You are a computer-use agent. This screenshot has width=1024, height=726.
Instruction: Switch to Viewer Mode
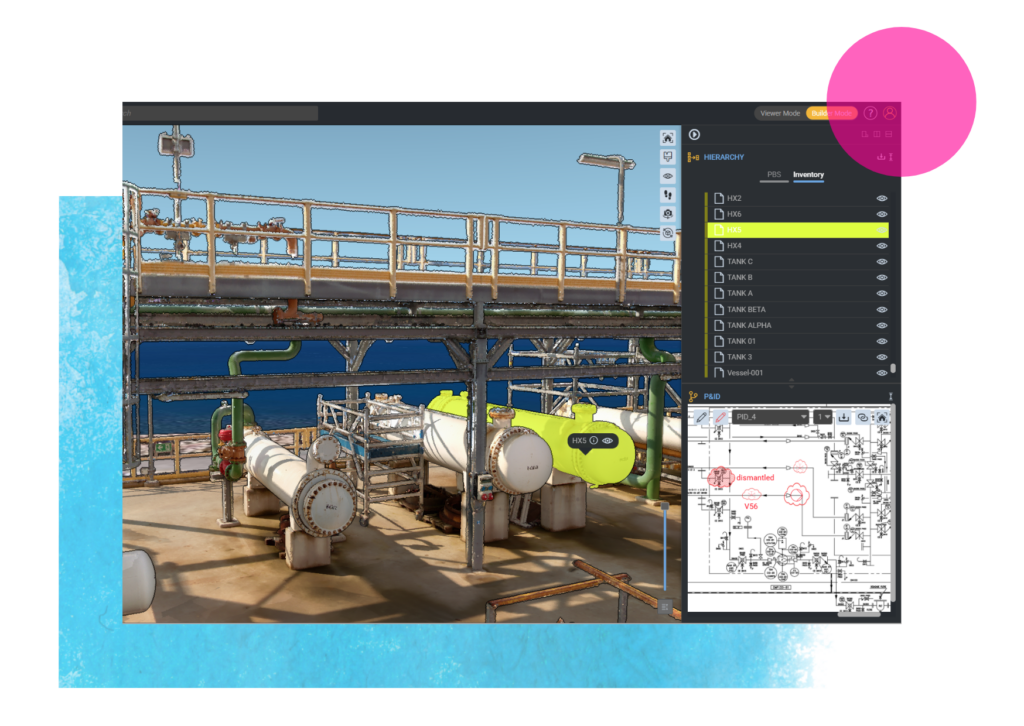click(780, 113)
